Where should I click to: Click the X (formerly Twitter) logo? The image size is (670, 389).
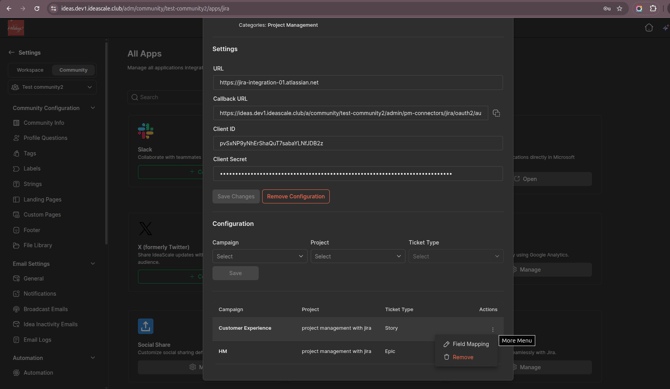[x=145, y=228]
